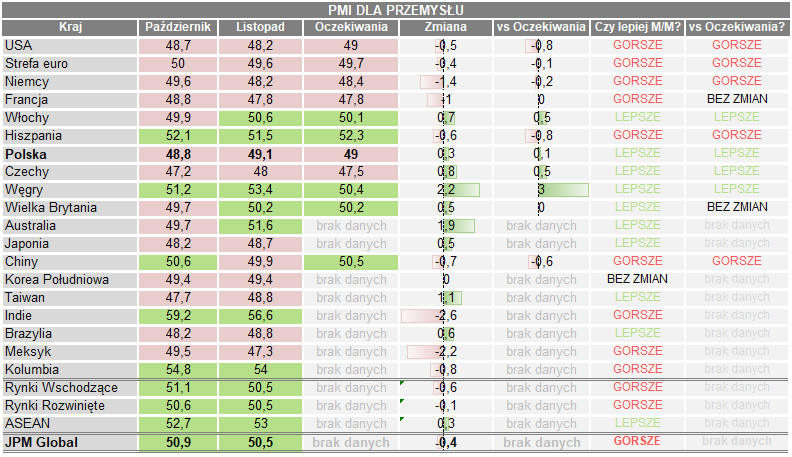792x457 pixels.
Task: Select Australia's Zmiana data bar 1,9
Action: (457, 226)
